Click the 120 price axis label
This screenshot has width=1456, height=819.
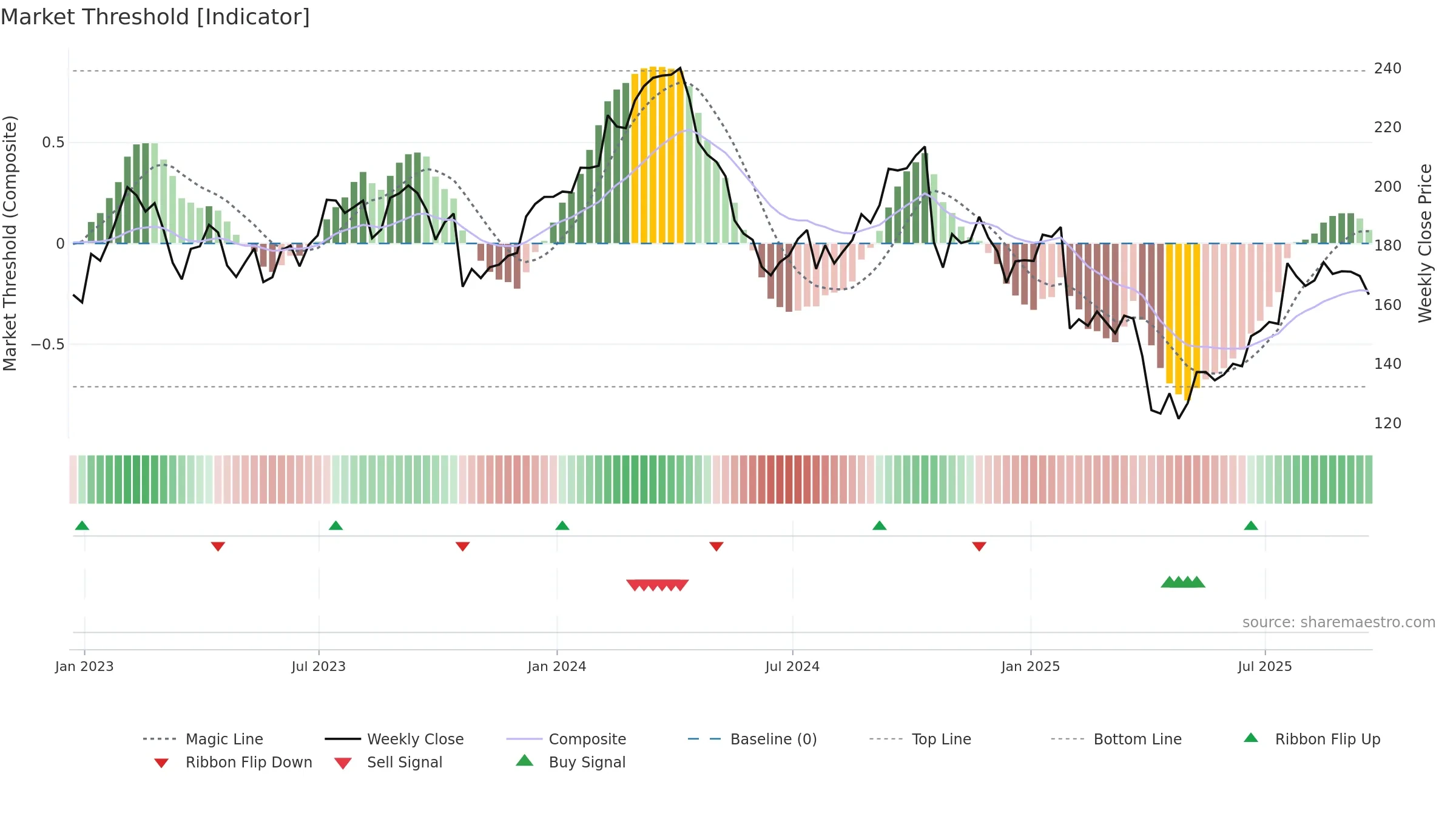[x=1388, y=423]
